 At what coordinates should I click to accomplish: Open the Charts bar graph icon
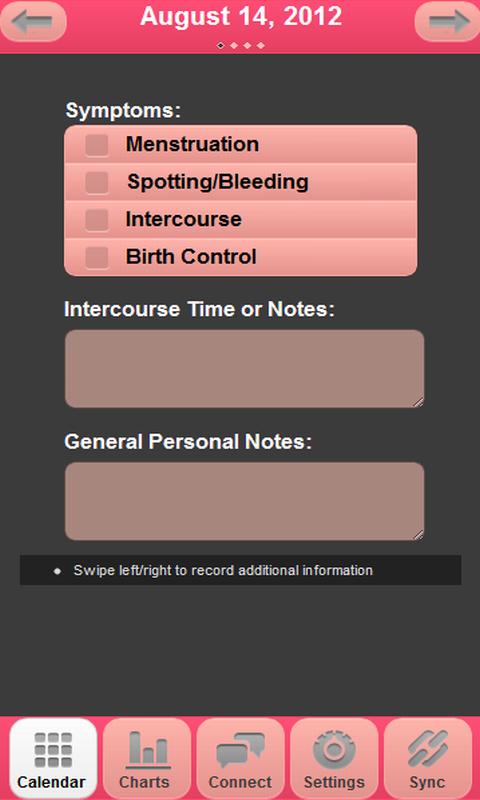[147, 750]
